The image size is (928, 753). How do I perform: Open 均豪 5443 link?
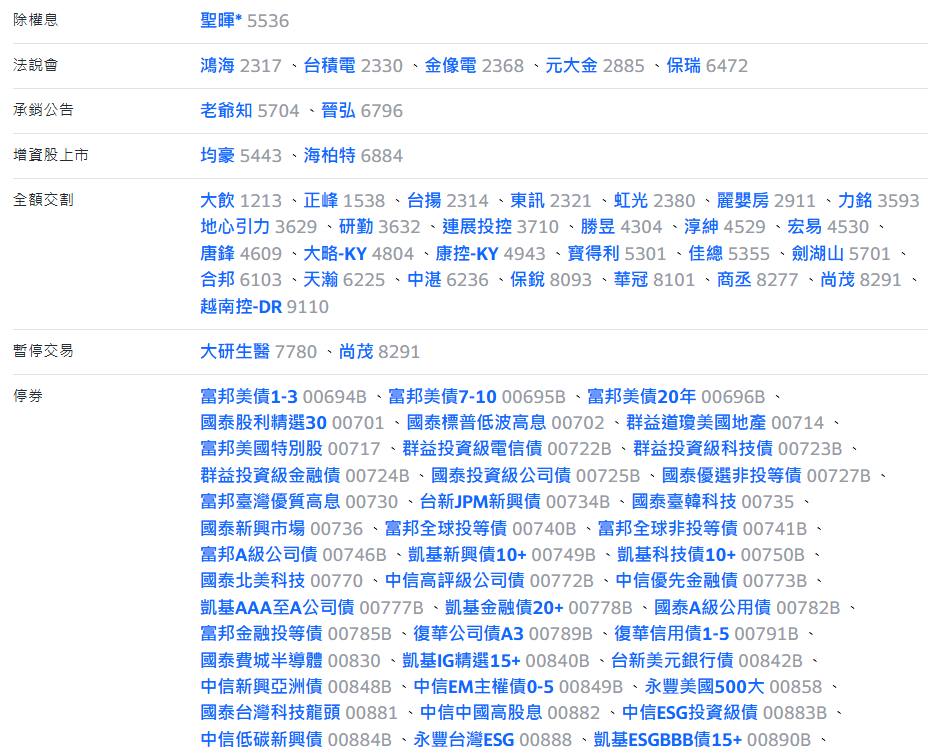pyautogui.click(x=241, y=156)
